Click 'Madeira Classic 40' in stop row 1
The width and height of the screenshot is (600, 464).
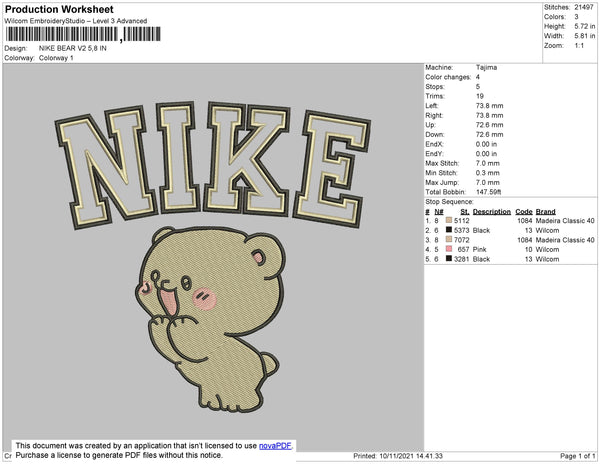(565, 221)
